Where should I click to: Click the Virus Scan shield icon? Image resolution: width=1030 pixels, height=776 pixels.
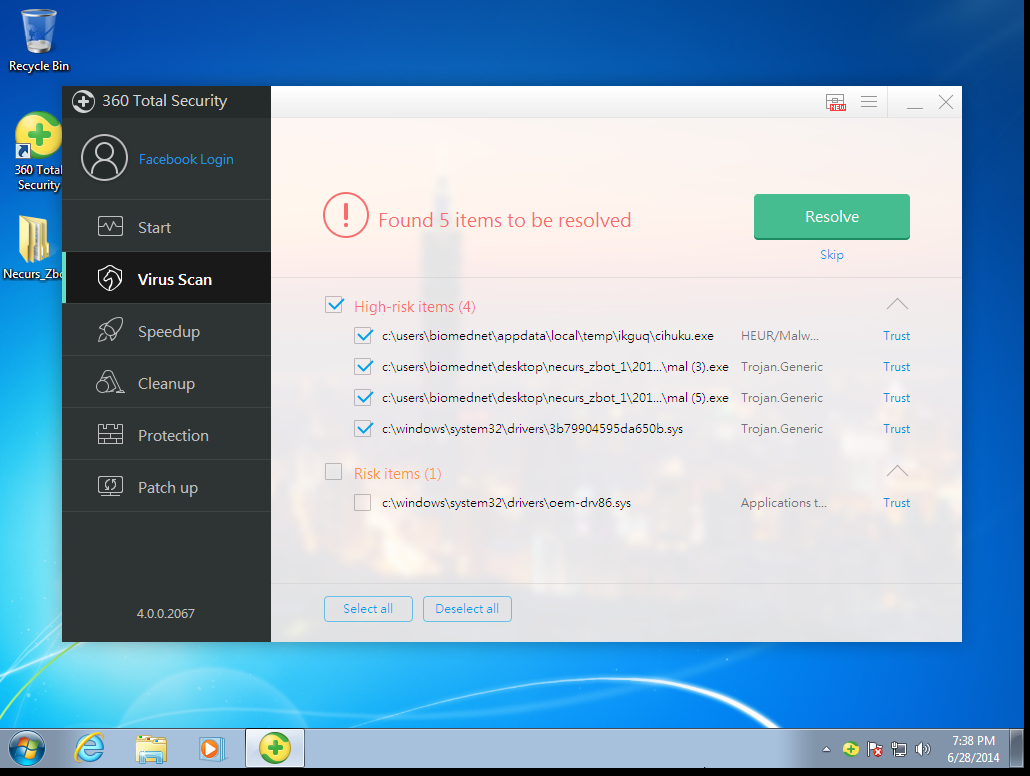[110, 279]
